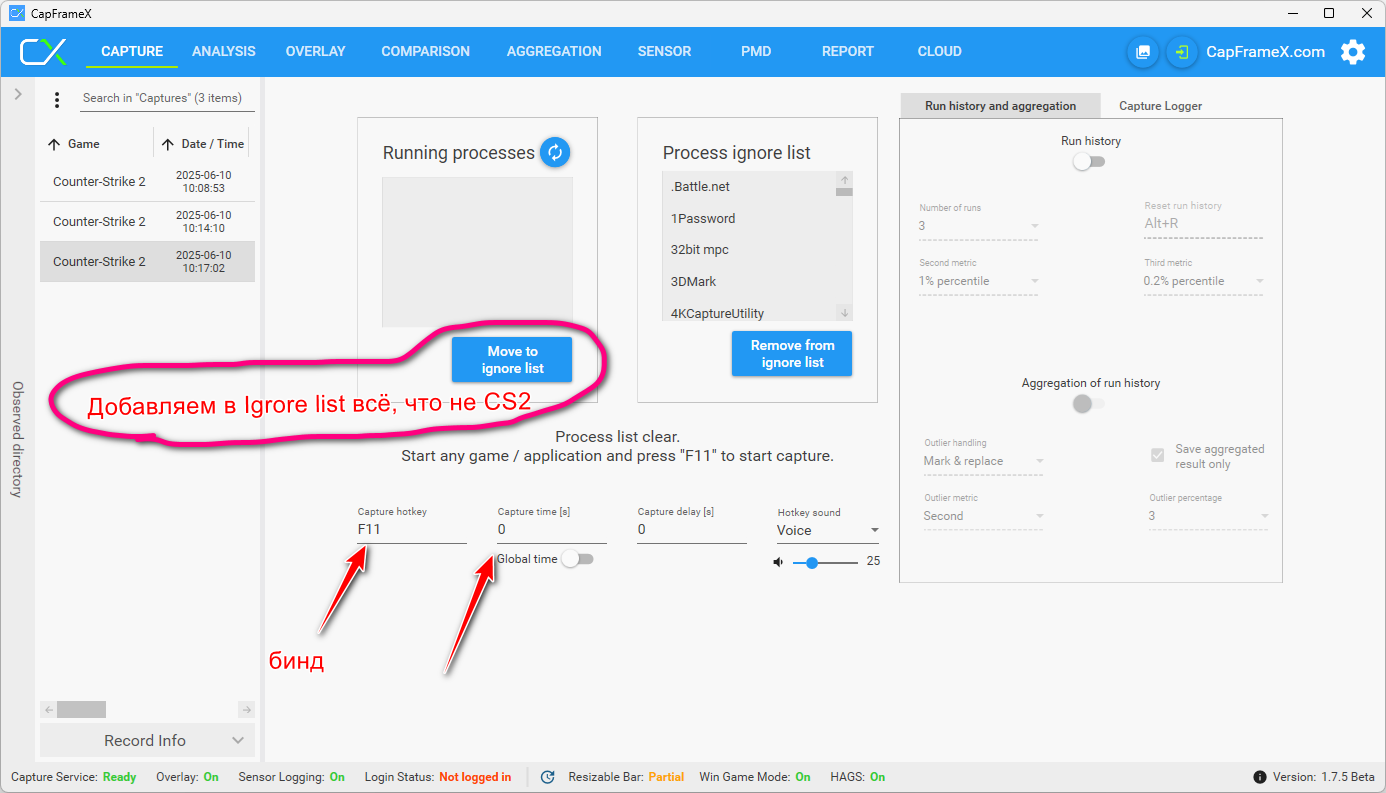Screen dimensions: 1386x793
Task: Open Third metric dropdown
Action: tap(1203, 281)
